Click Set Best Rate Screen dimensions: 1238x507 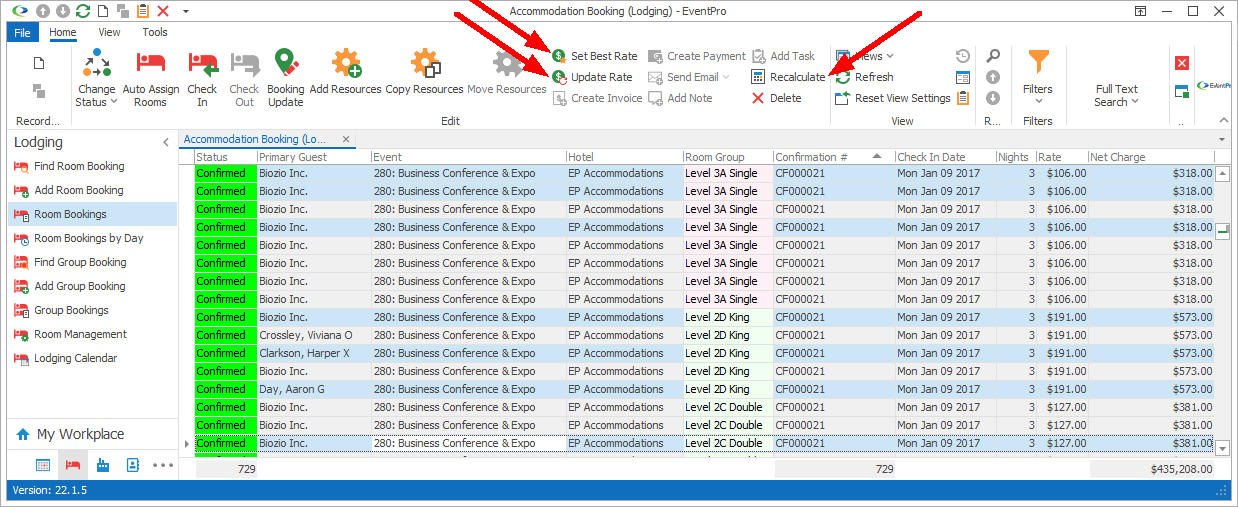tap(594, 56)
